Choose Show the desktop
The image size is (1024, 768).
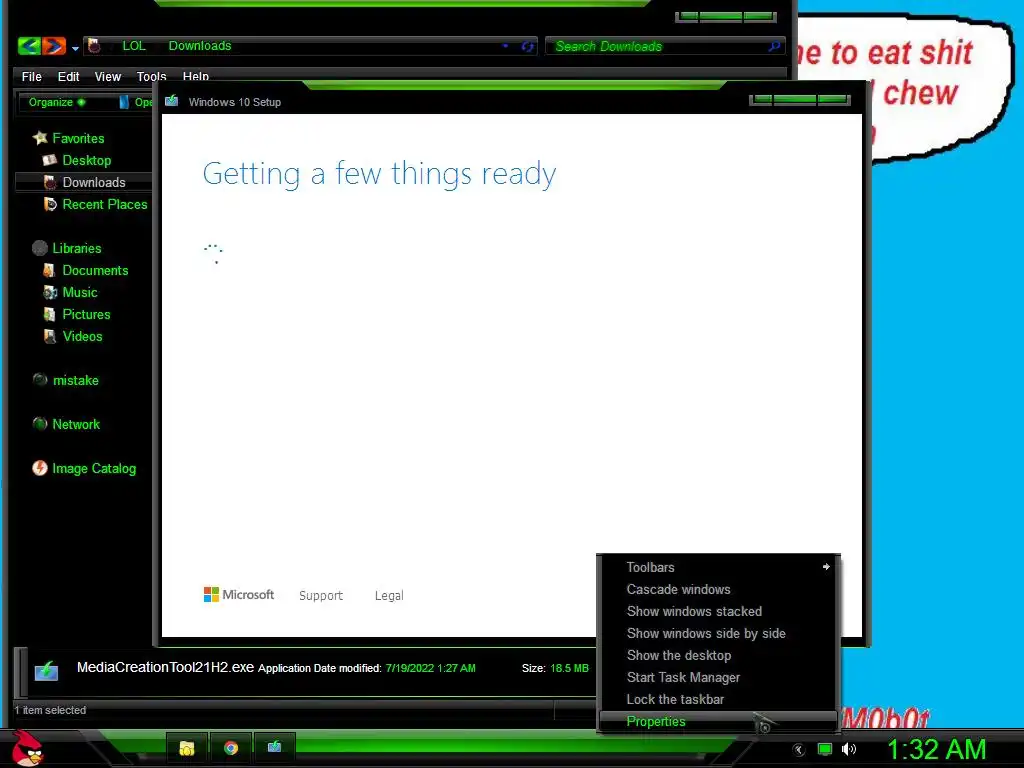pos(718,656)
